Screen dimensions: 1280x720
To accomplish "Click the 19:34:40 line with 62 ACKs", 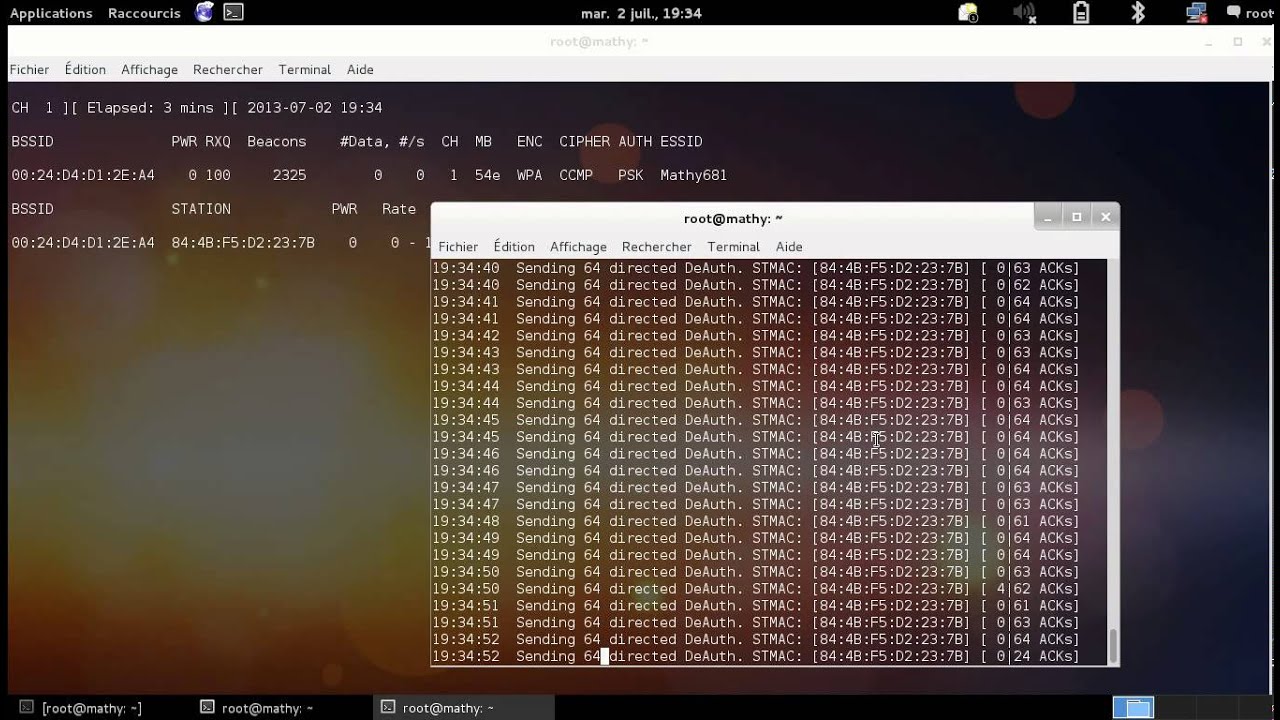I will [x=756, y=285].
